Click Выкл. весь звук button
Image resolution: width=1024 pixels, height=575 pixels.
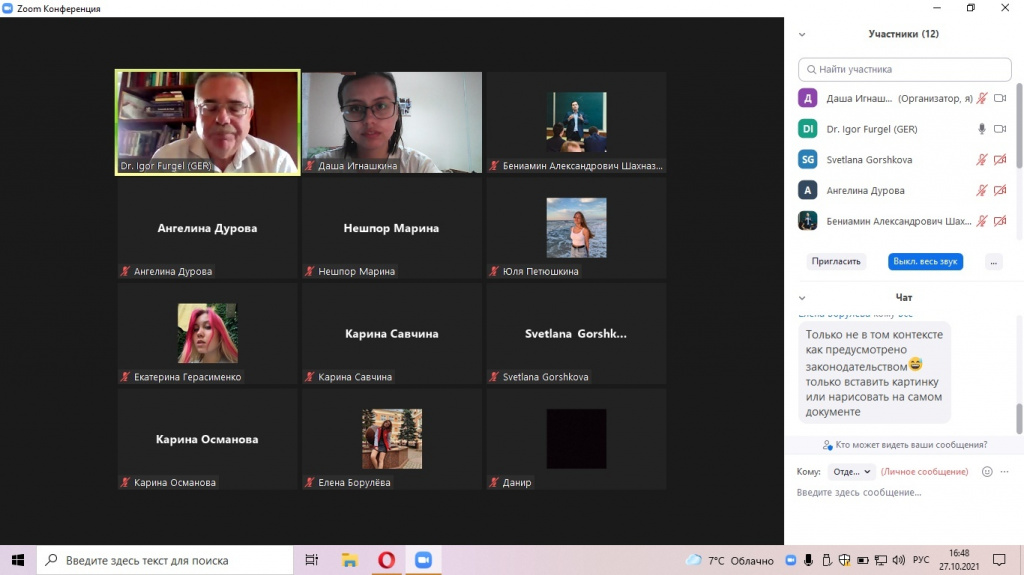pyautogui.click(x=925, y=261)
